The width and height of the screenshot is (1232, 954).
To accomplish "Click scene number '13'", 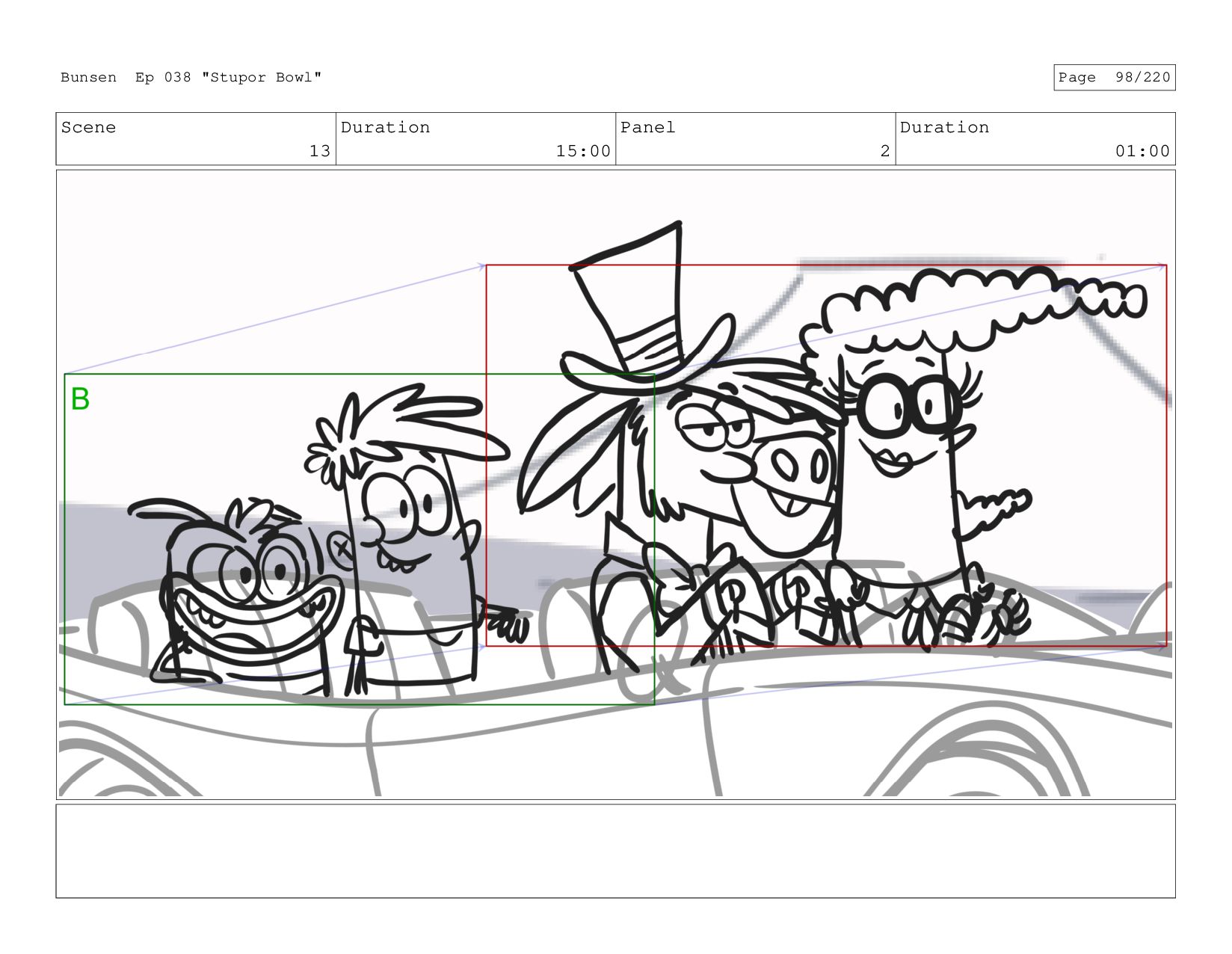I will click(x=319, y=151).
